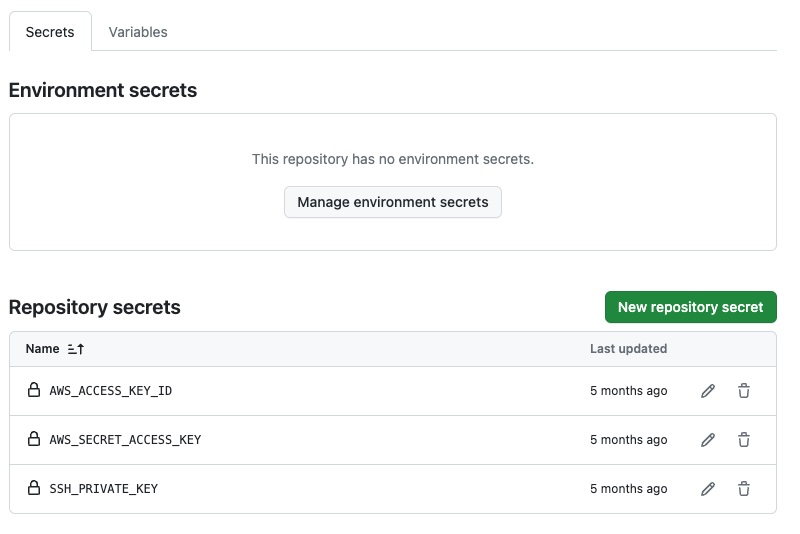Click the Last updated column header
The height and width of the screenshot is (534, 800).
pos(628,349)
